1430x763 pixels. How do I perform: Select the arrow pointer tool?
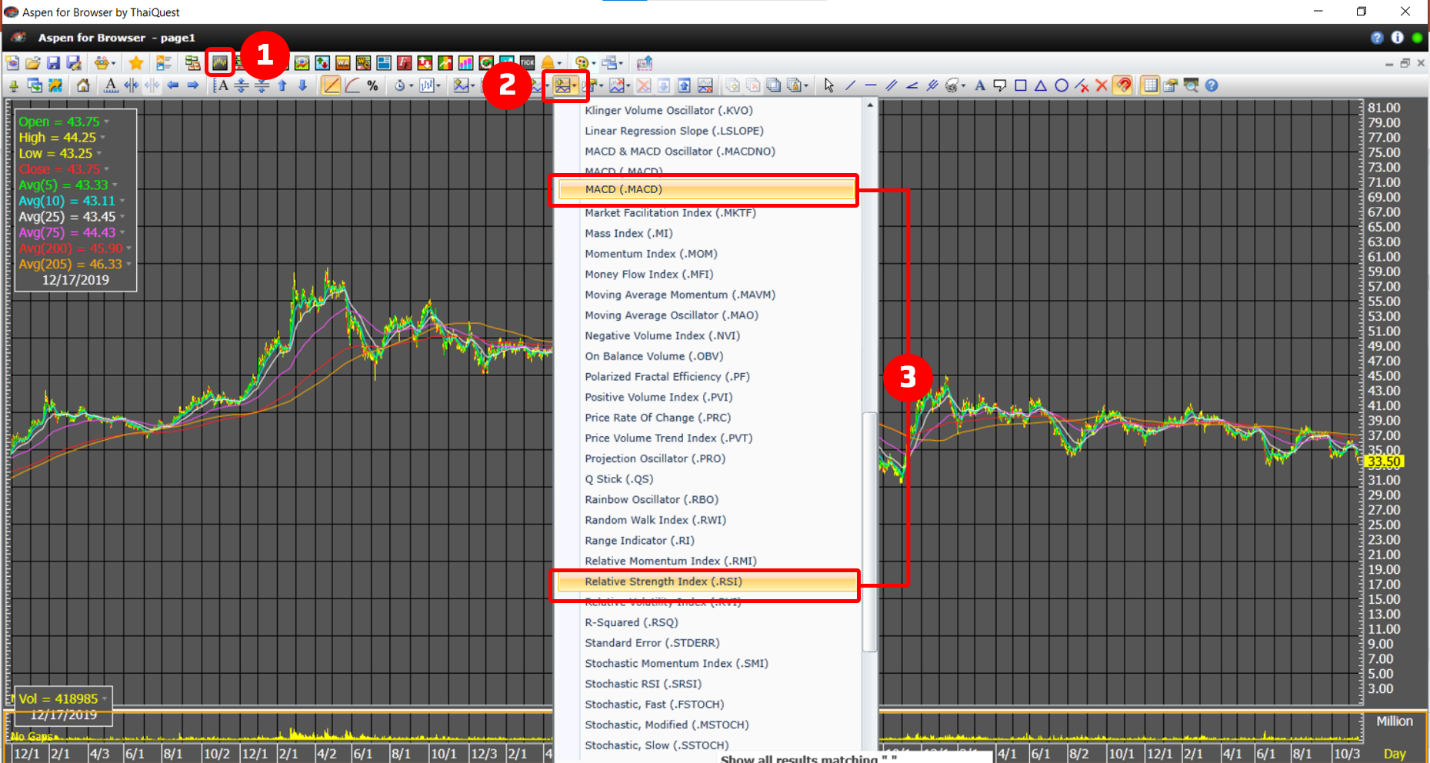click(829, 86)
